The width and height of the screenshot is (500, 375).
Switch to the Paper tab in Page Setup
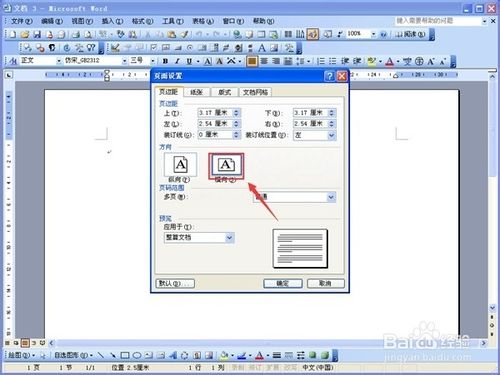tap(197, 92)
